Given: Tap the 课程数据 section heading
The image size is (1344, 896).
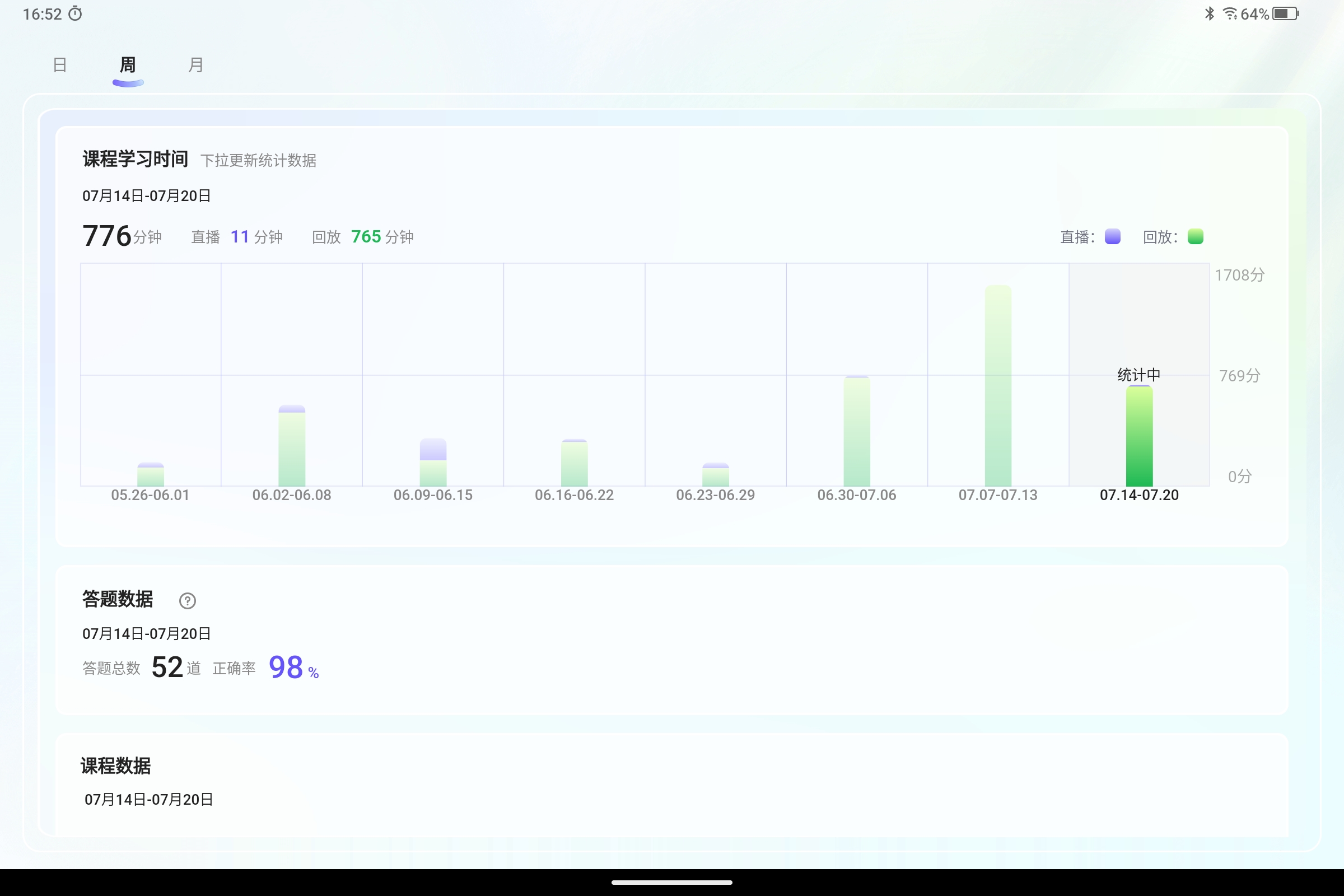Looking at the screenshot, I should tap(116, 766).
